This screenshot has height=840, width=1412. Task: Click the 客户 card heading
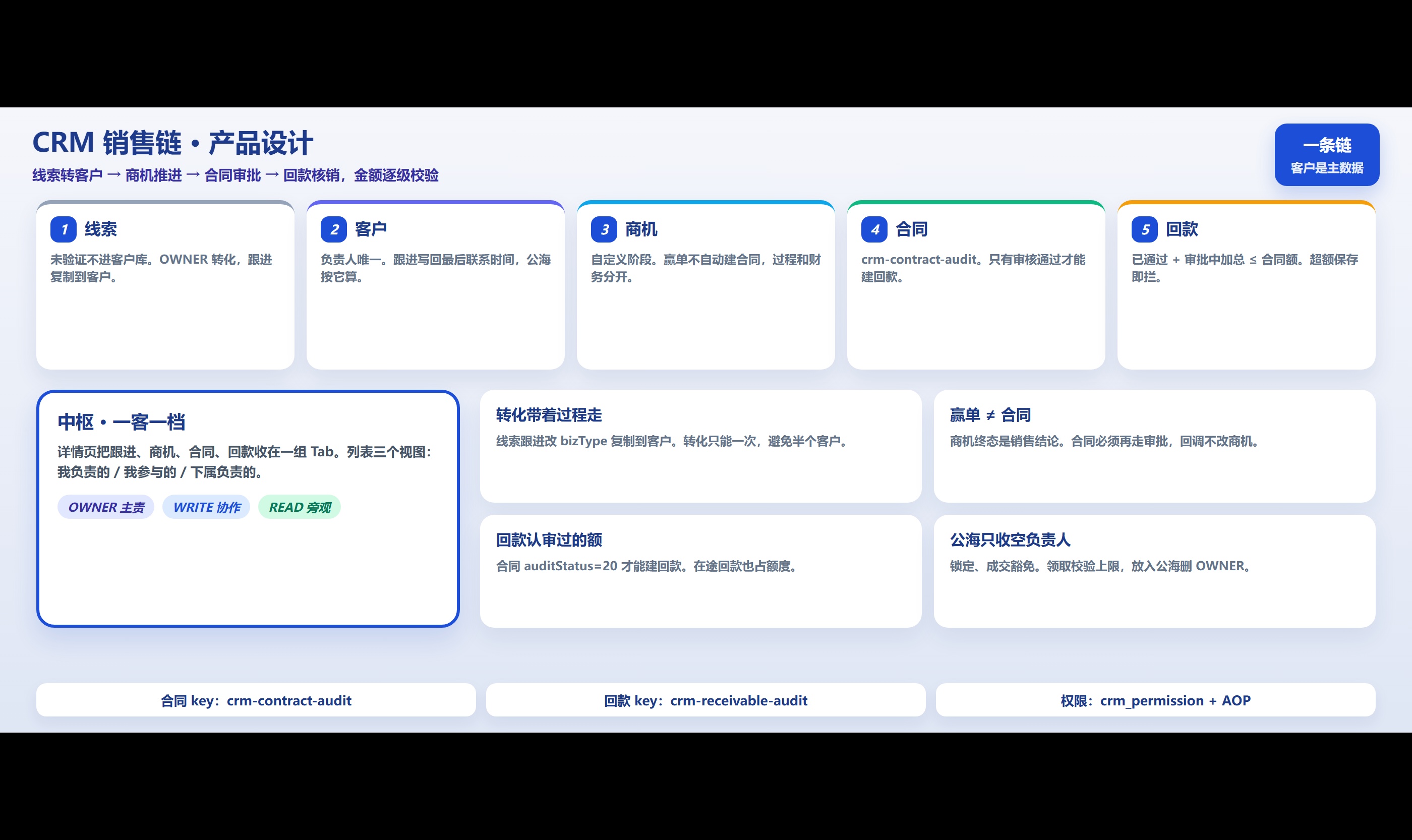coord(371,229)
